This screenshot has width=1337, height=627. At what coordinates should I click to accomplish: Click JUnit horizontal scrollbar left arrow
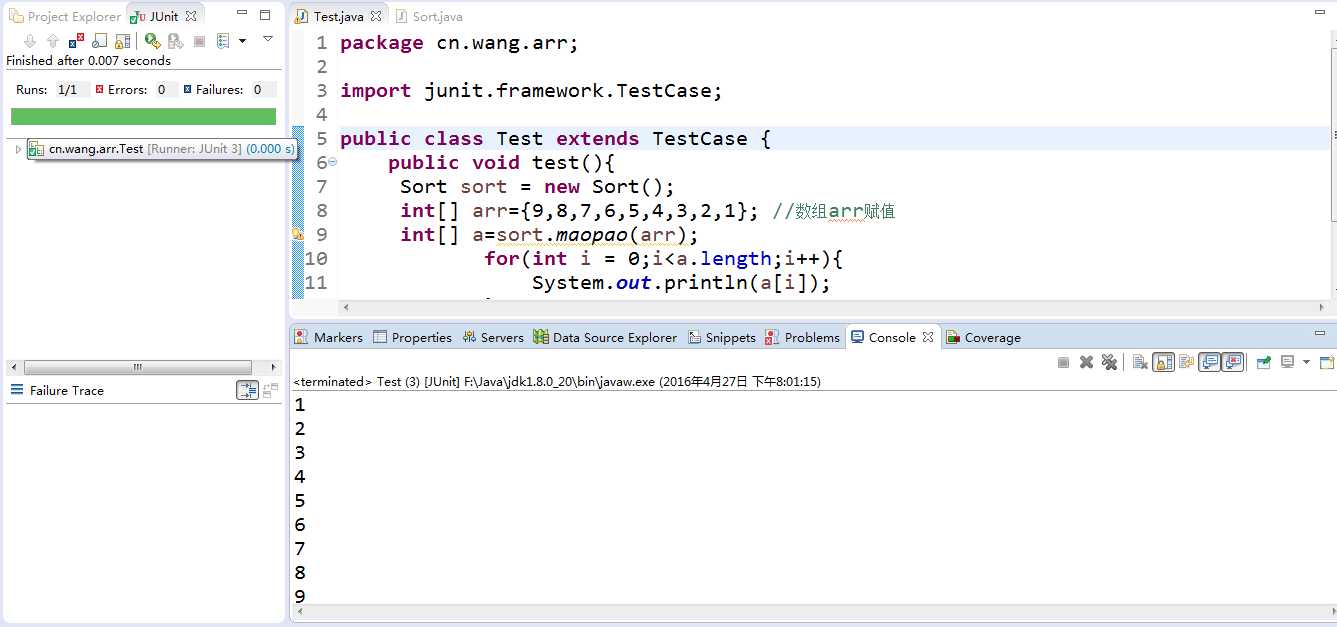click(12, 367)
